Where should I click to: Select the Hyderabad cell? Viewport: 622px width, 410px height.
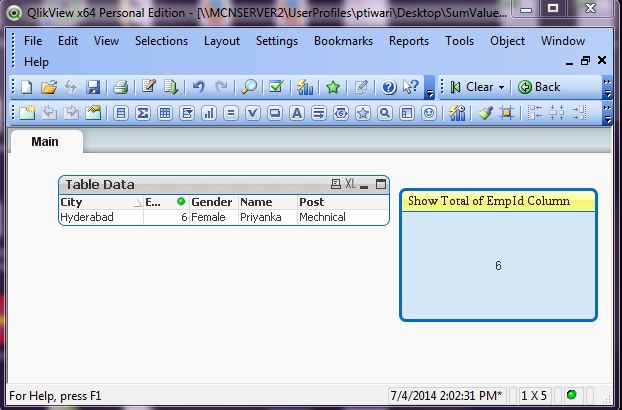pos(101,217)
